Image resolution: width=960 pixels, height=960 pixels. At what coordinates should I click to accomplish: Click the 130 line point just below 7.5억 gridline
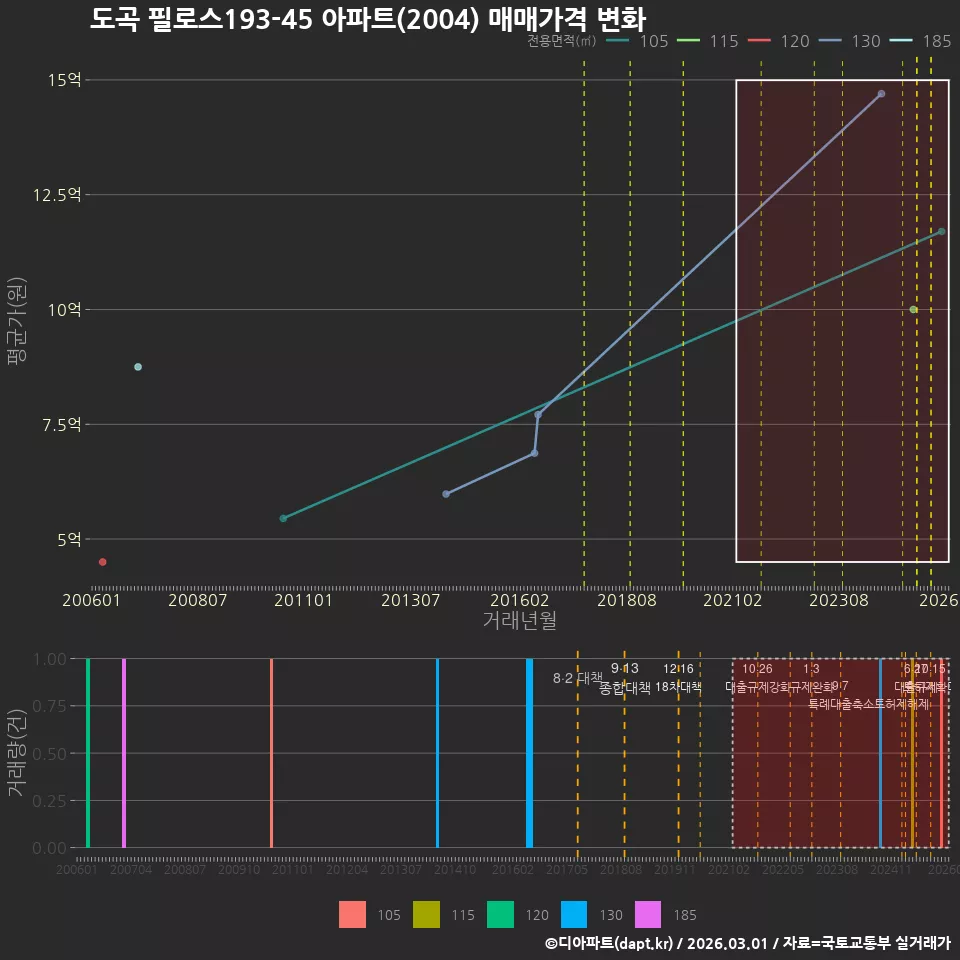click(534, 453)
